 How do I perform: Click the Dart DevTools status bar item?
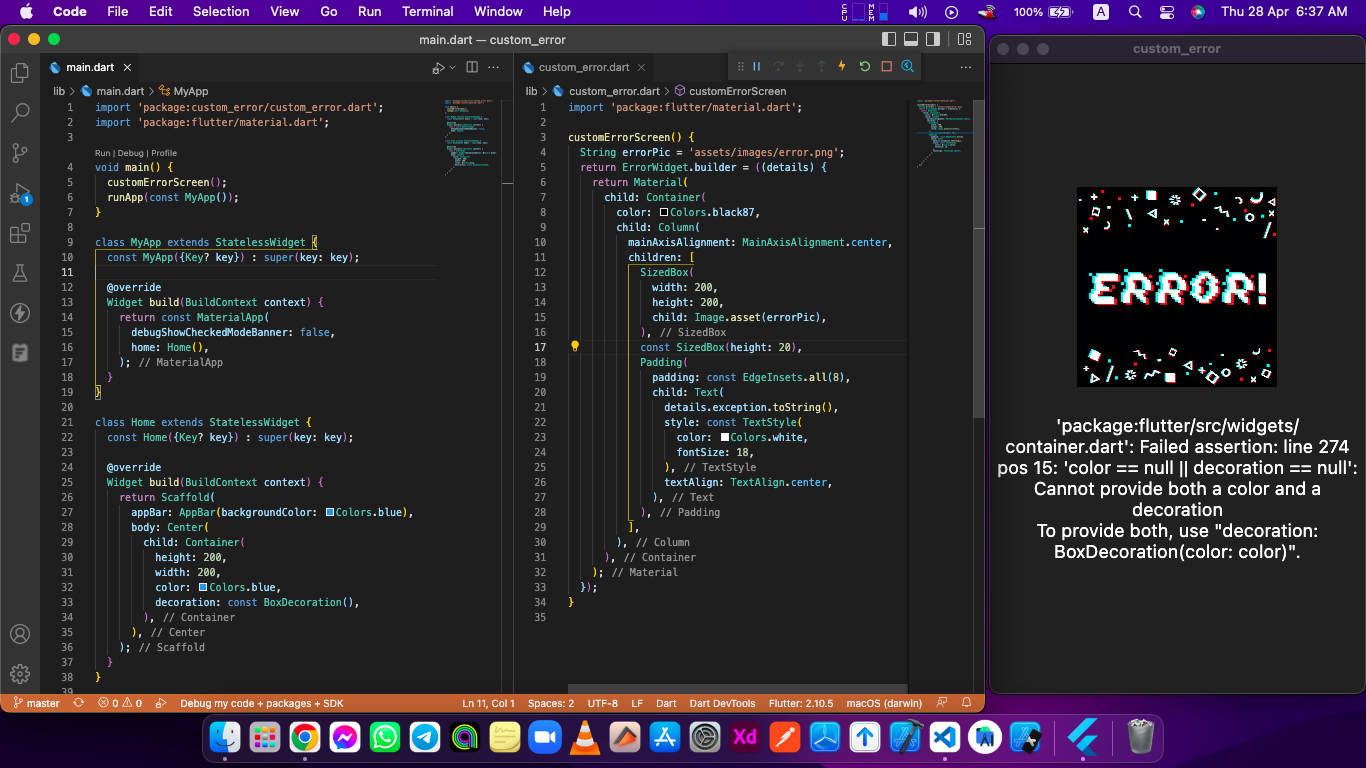click(x=723, y=703)
